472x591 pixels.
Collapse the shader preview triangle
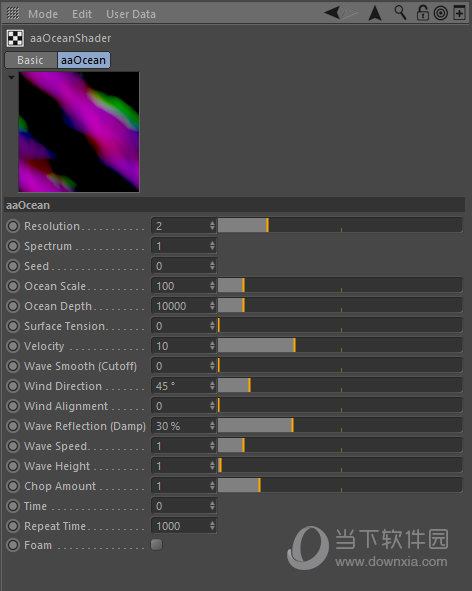pyautogui.click(x=11, y=77)
